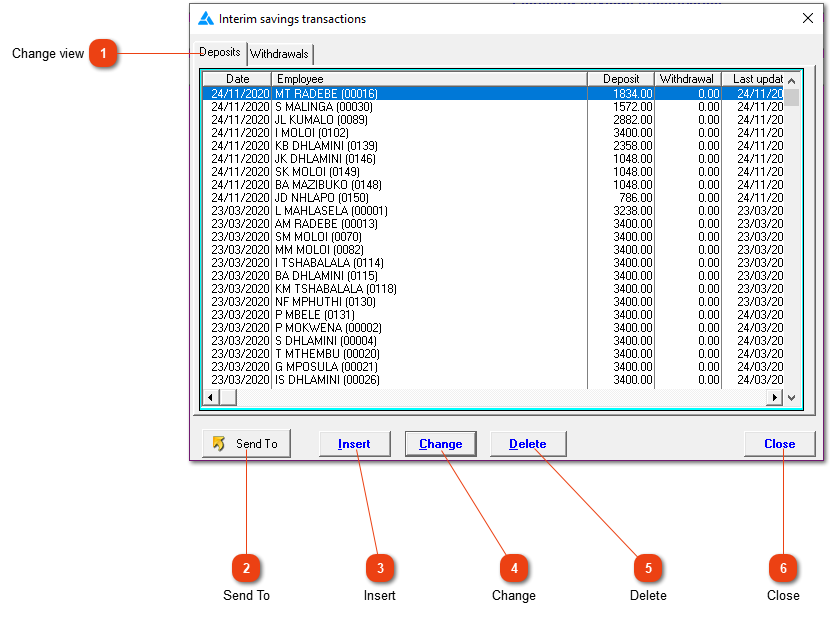This screenshot has width=832, height=619.
Task: Select row T MTHEMBU (00020)
Action: coord(493,354)
